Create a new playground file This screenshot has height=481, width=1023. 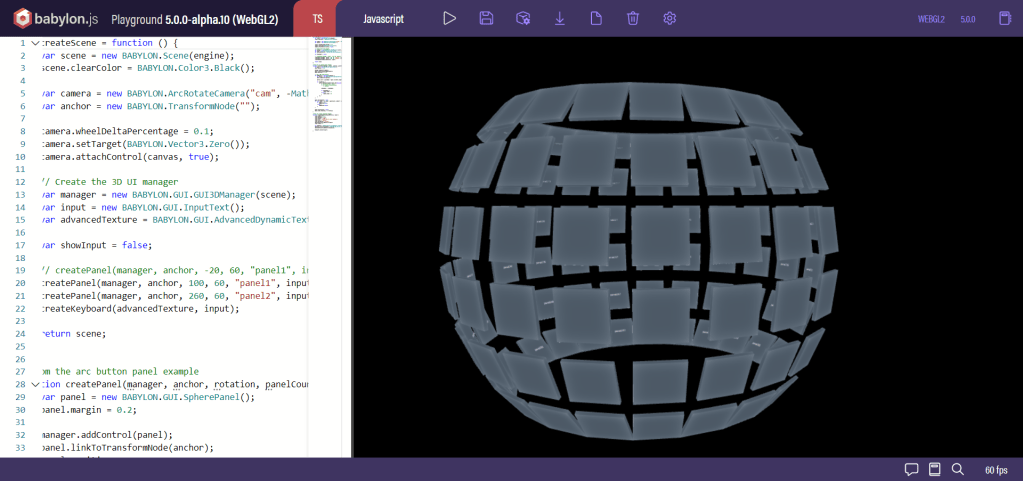[x=596, y=19]
